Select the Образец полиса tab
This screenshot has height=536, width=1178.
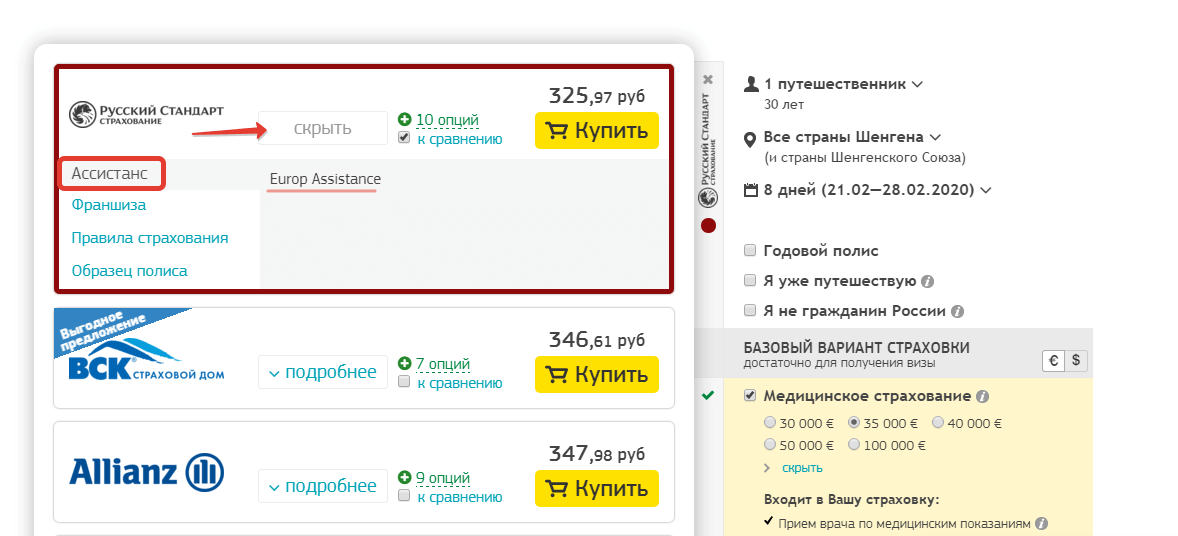click(x=129, y=271)
